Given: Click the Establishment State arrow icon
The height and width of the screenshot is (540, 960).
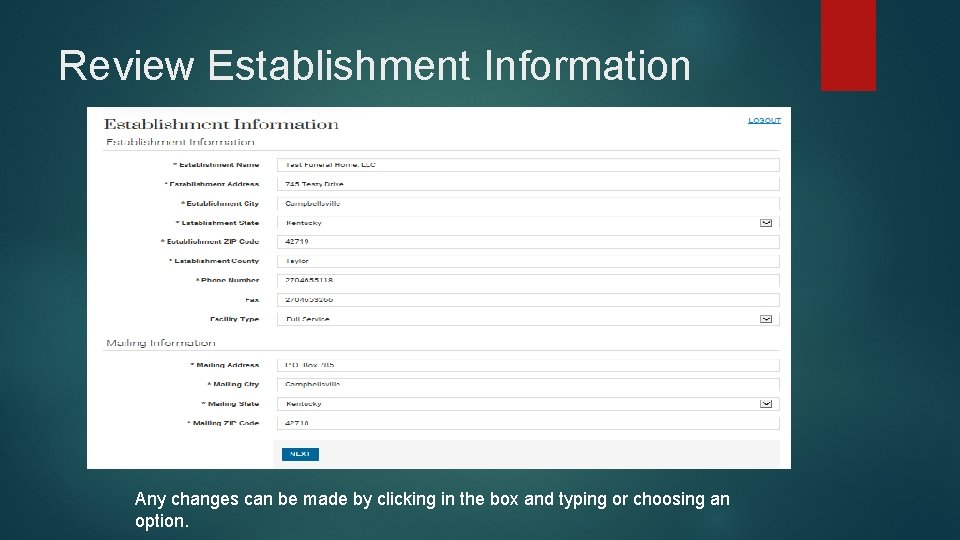Looking at the screenshot, I should click(766, 223).
